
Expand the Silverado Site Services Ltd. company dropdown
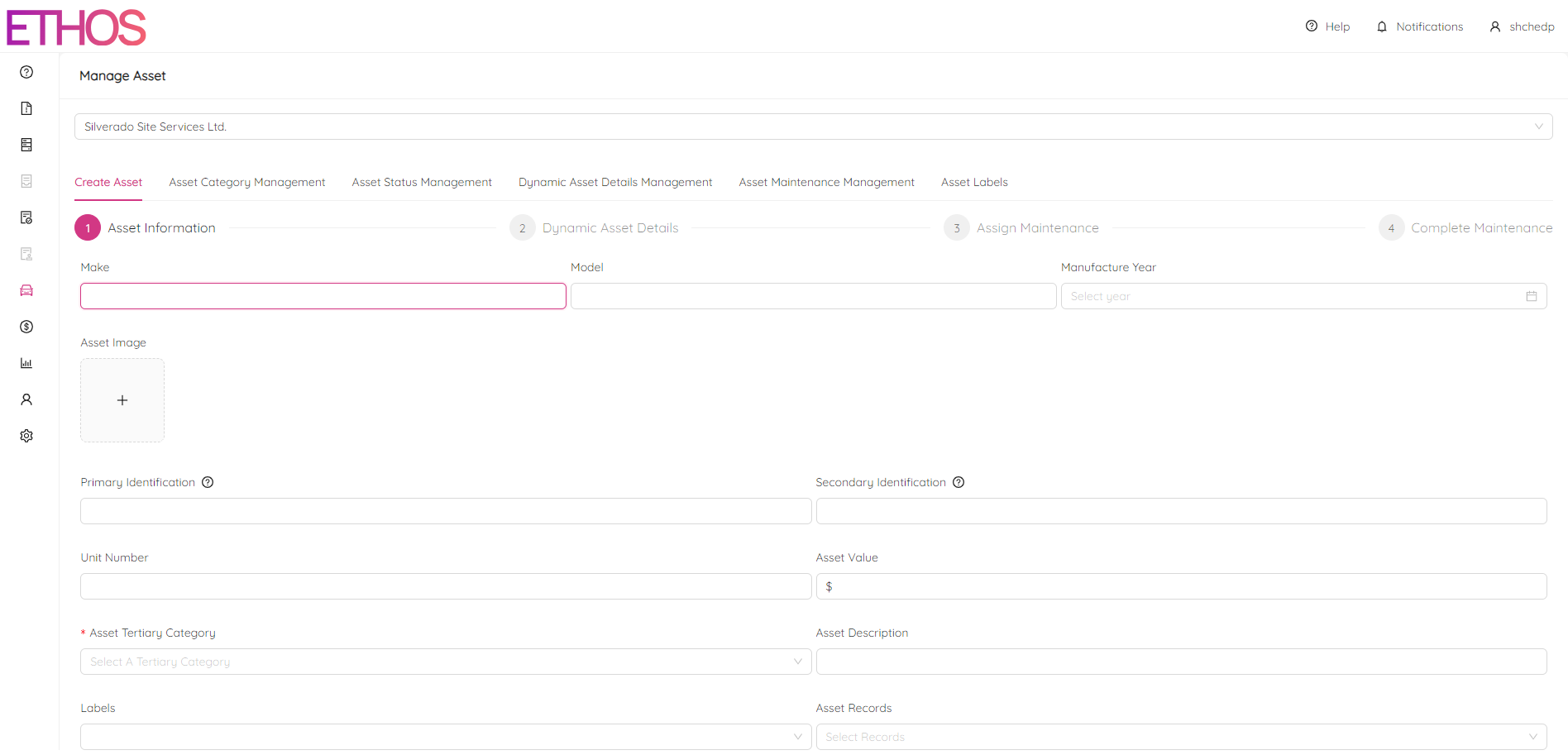click(1538, 126)
